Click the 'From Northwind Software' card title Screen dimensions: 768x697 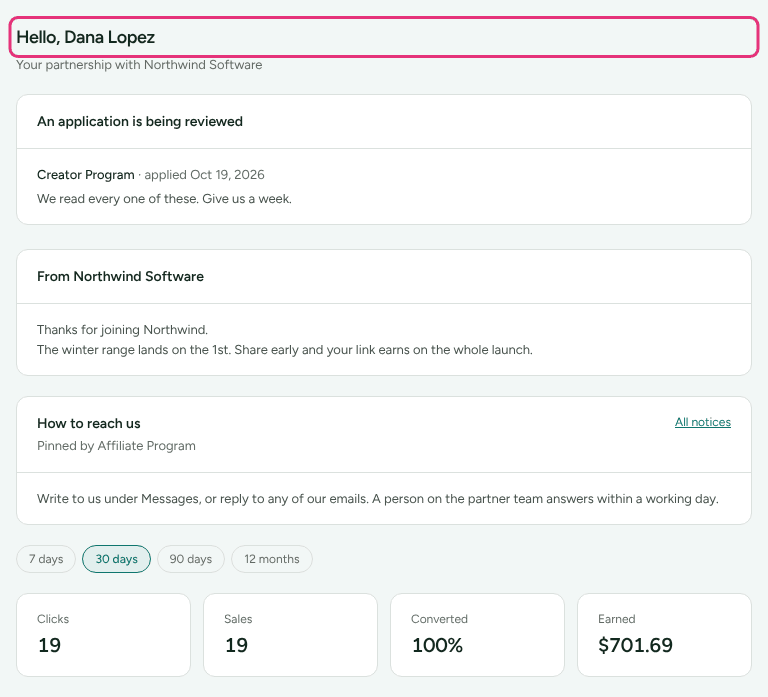(x=120, y=276)
